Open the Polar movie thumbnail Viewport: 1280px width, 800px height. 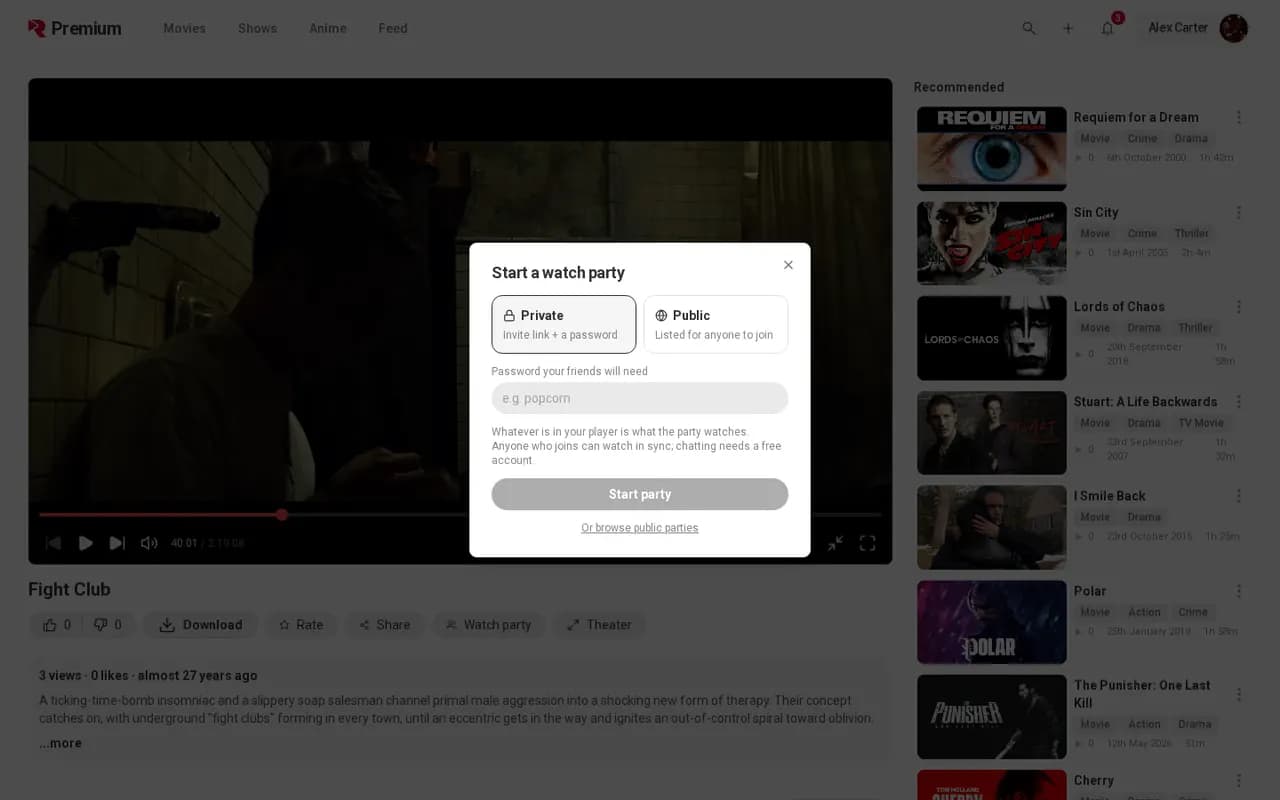[x=992, y=622]
